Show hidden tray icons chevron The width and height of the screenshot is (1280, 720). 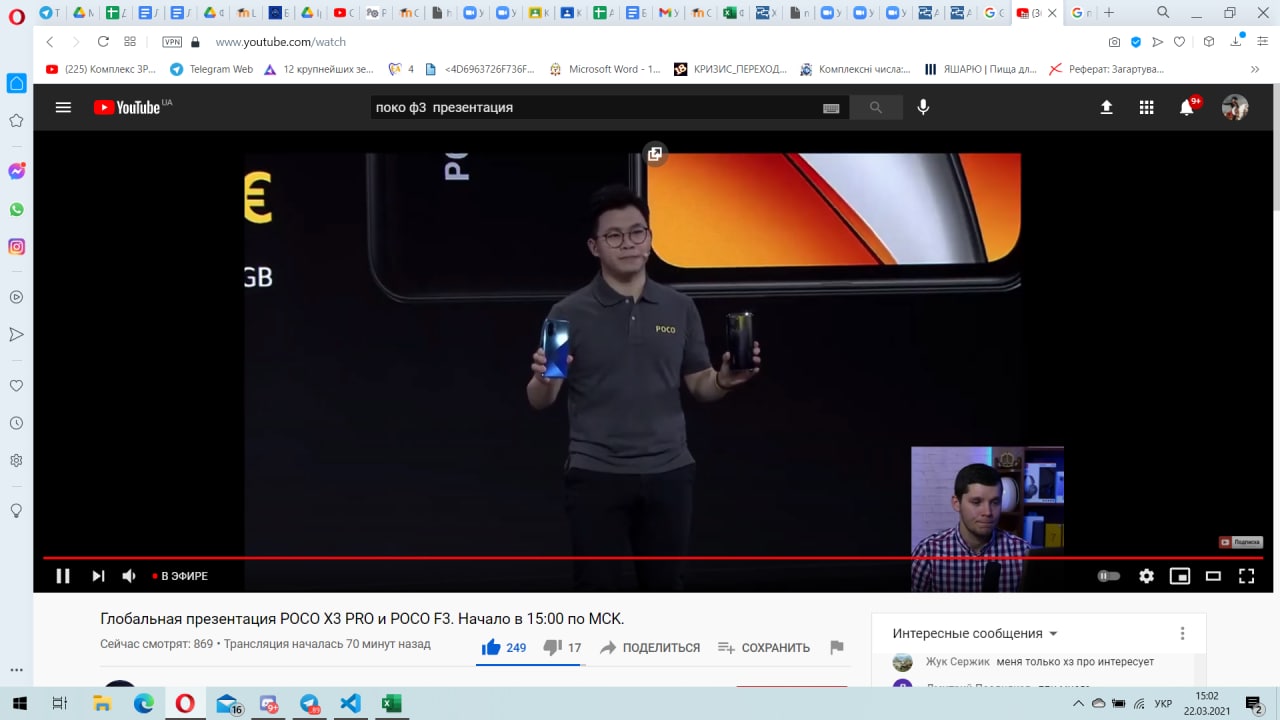coord(1078,704)
